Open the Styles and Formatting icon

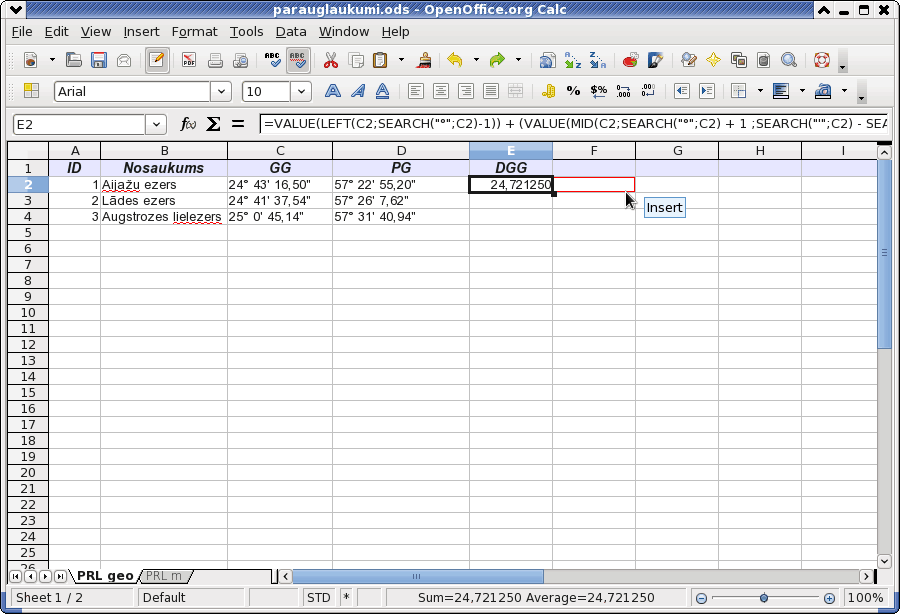pos(31,91)
